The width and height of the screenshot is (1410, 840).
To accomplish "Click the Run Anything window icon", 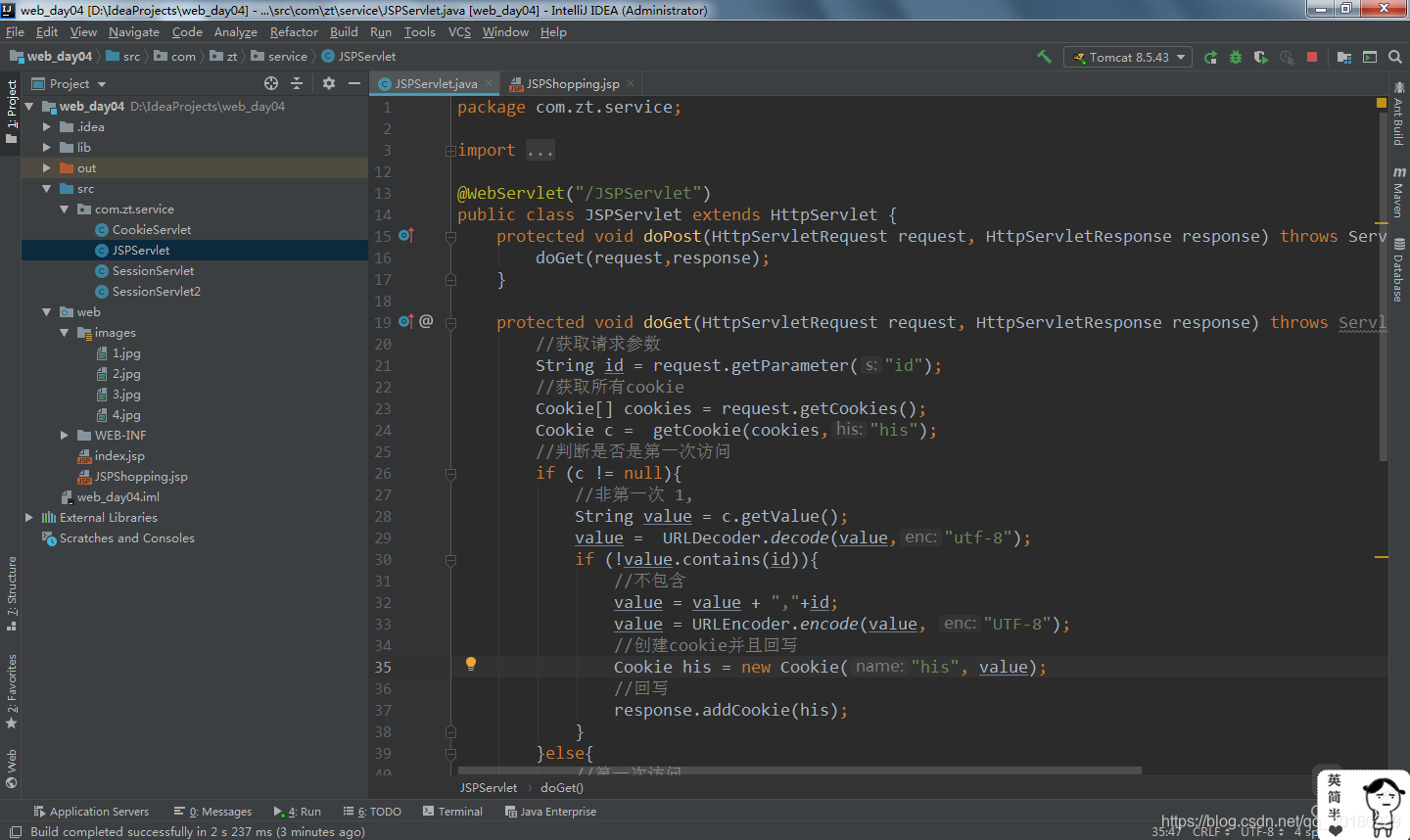I will [1370, 57].
